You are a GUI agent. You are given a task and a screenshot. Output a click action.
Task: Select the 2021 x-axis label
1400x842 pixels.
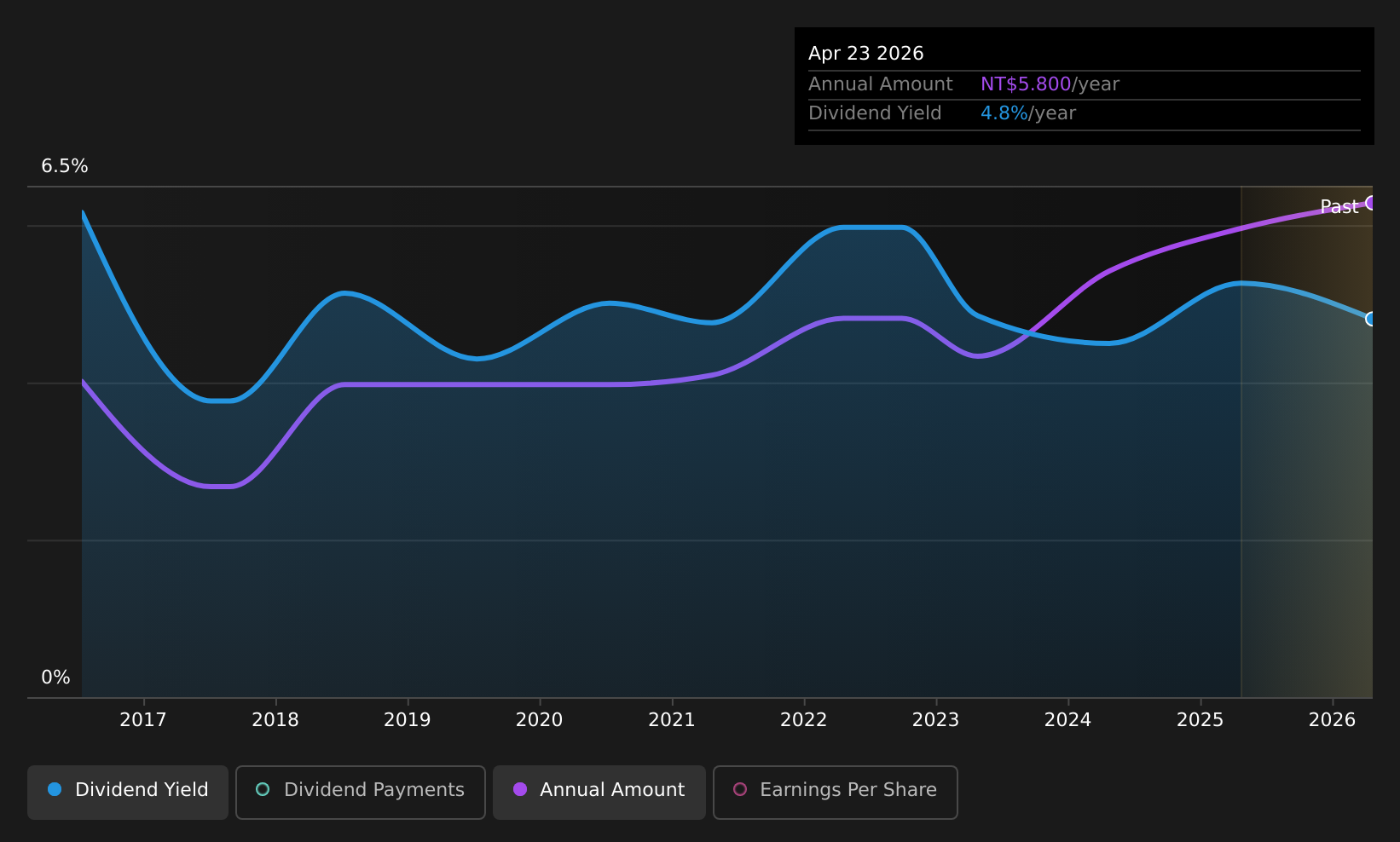(x=672, y=720)
